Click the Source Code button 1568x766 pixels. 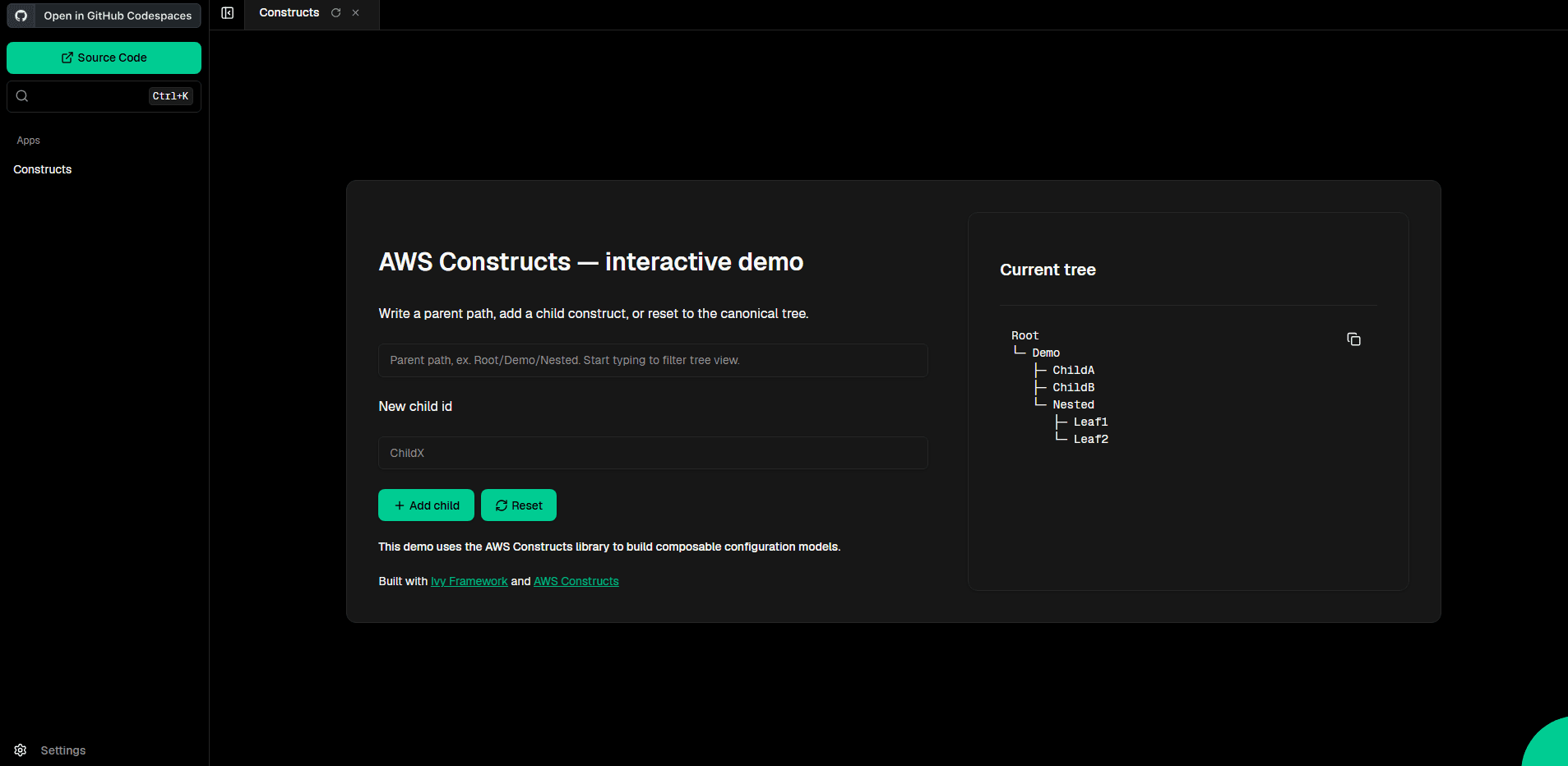pyautogui.click(x=104, y=58)
